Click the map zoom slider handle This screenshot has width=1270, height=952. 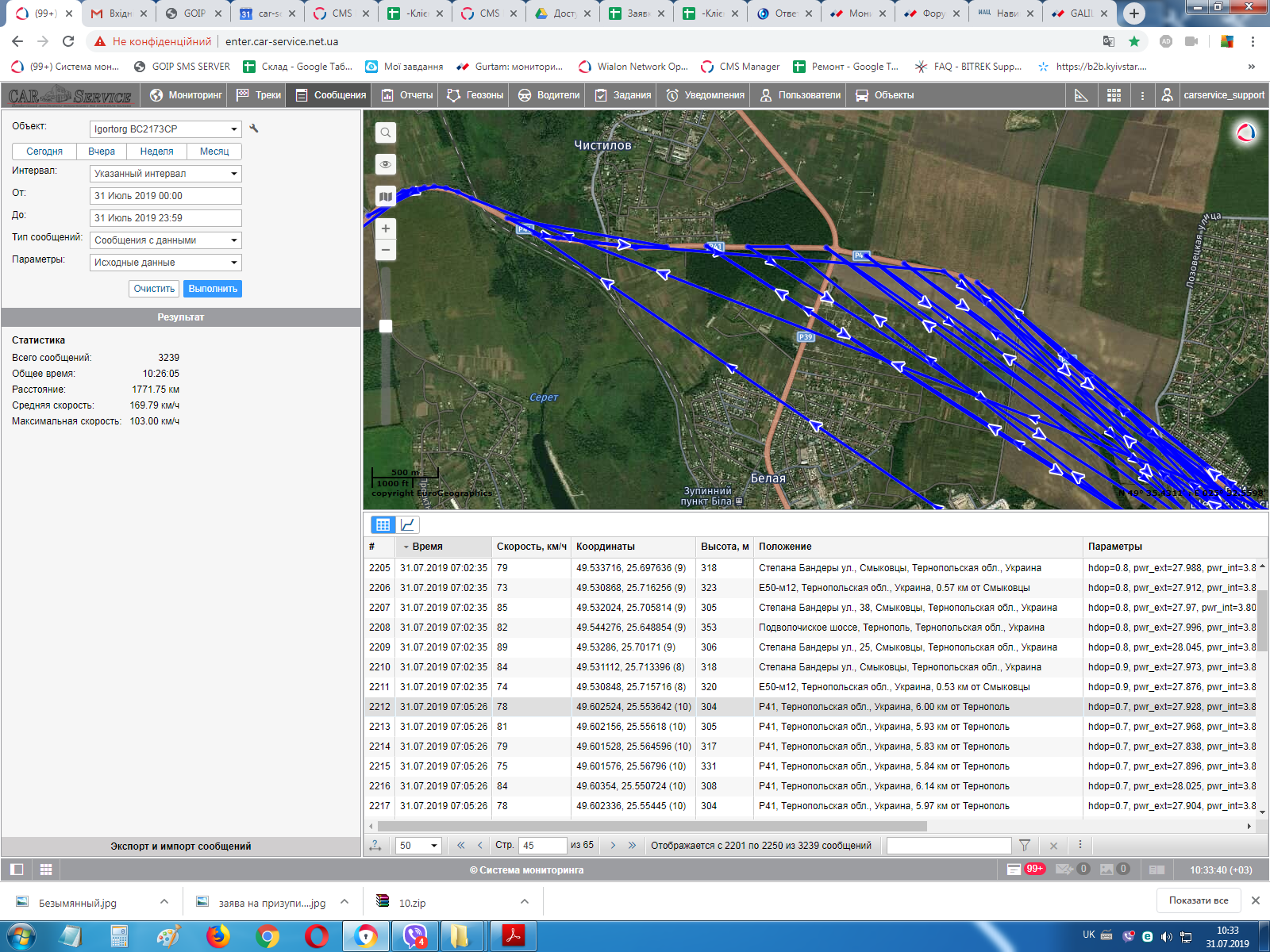[x=386, y=326]
